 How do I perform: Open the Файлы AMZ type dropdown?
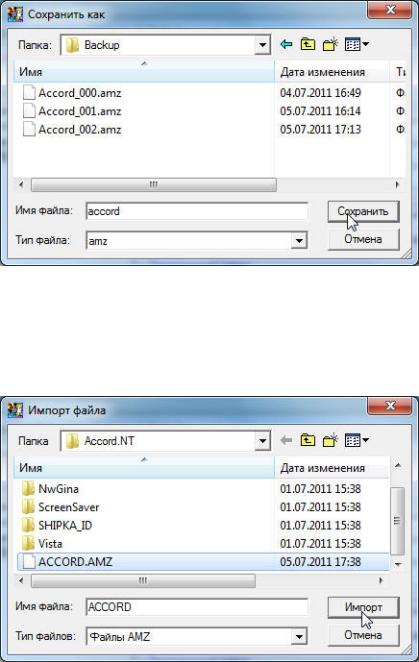(x=299, y=637)
